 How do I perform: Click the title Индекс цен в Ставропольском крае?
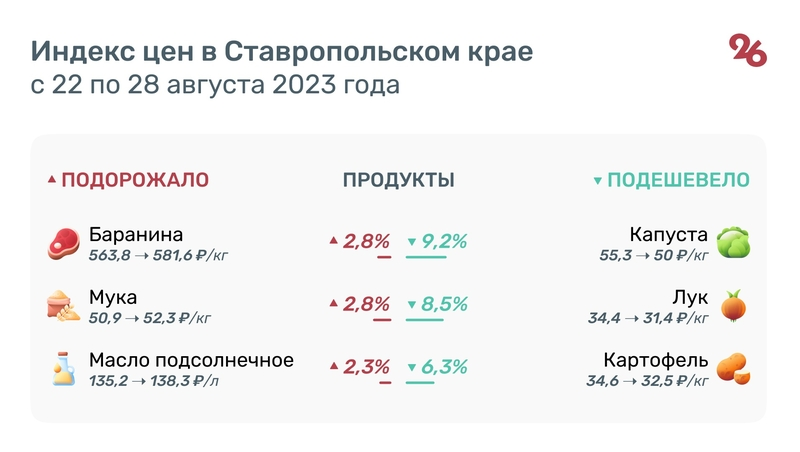coord(281,51)
